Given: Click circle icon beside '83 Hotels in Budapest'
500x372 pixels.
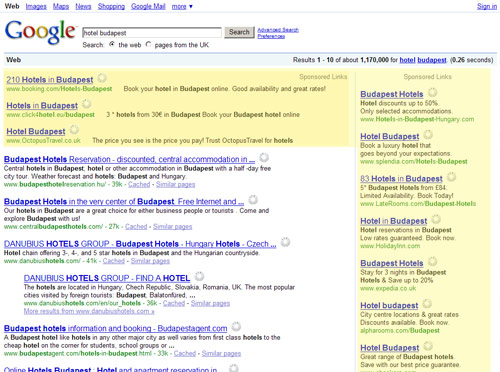Looking at the screenshot, I should 451,177.
